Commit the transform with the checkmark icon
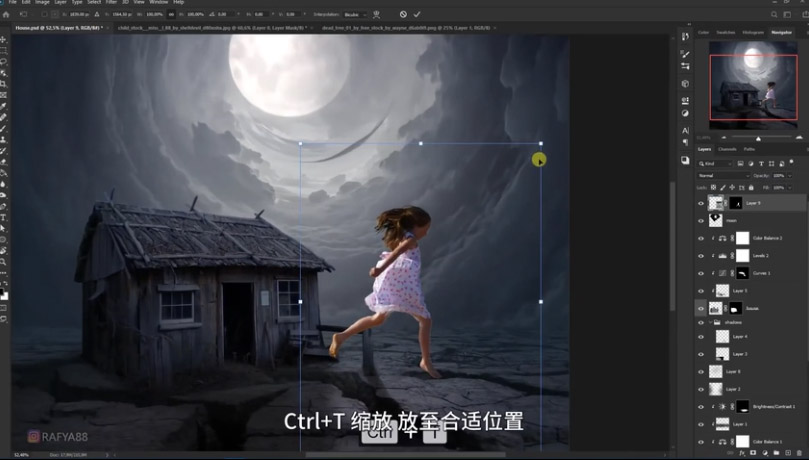Screen dimensions: 809x460 (417, 14)
